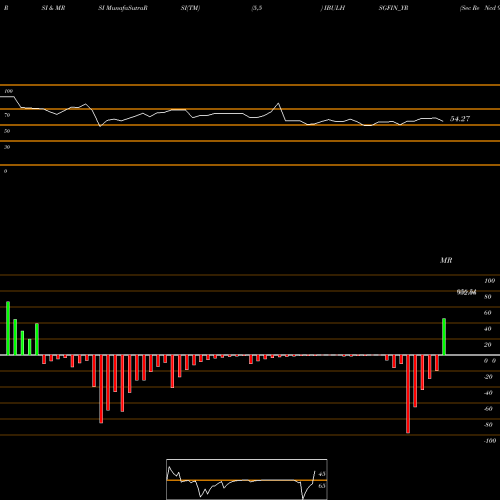
Task: Click the MR axis label -100
Action: [x=490, y=441]
